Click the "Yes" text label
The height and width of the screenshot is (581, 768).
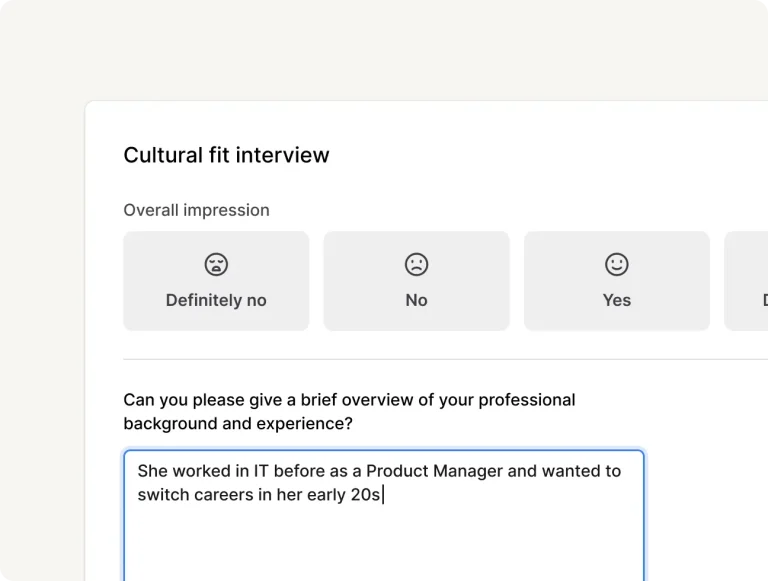click(617, 300)
